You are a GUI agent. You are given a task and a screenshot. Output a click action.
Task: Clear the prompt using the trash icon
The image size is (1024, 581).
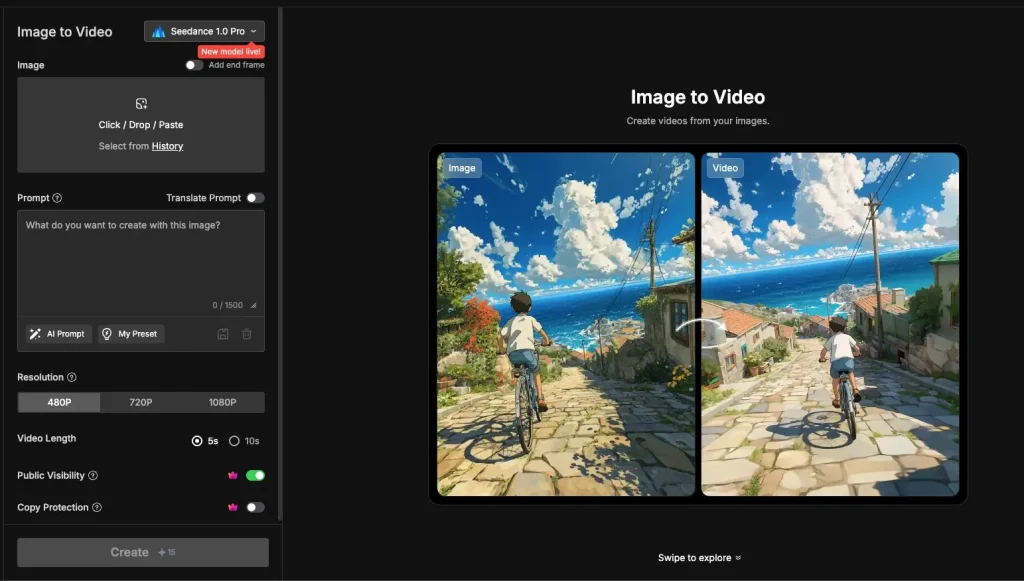point(246,333)
